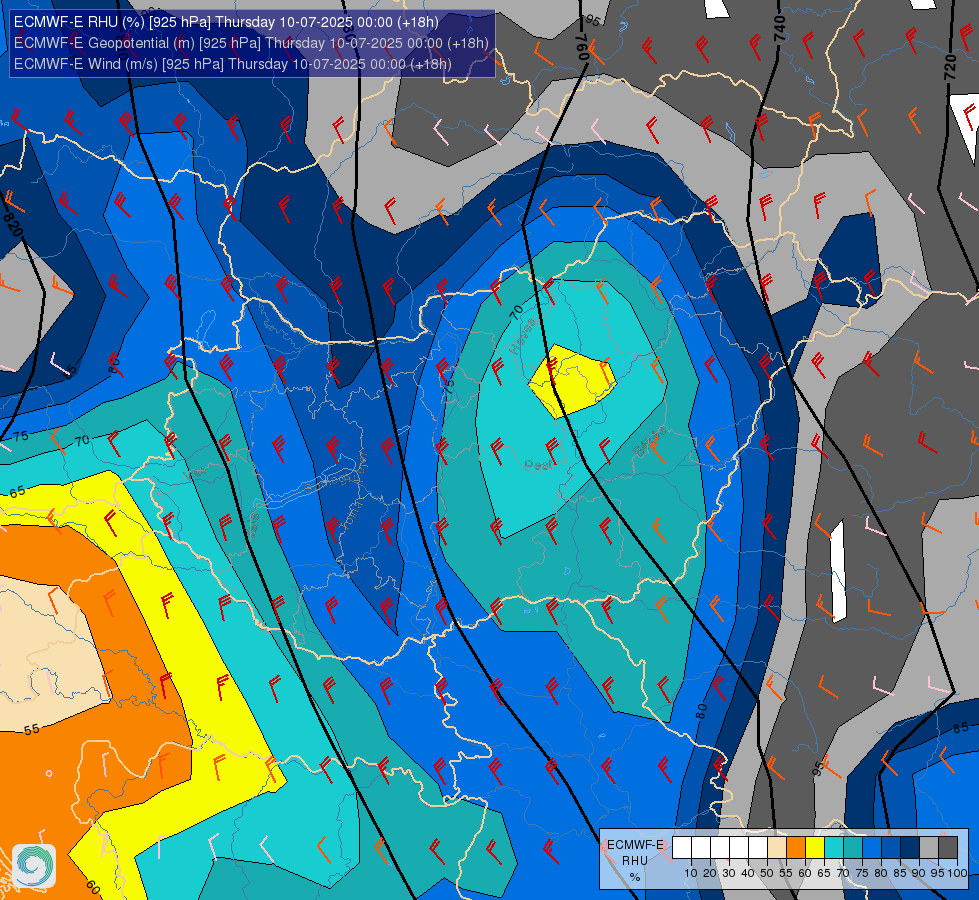Click the Heves place name on map
This screenshot has width=979, height=900.
tap(522, 336)
